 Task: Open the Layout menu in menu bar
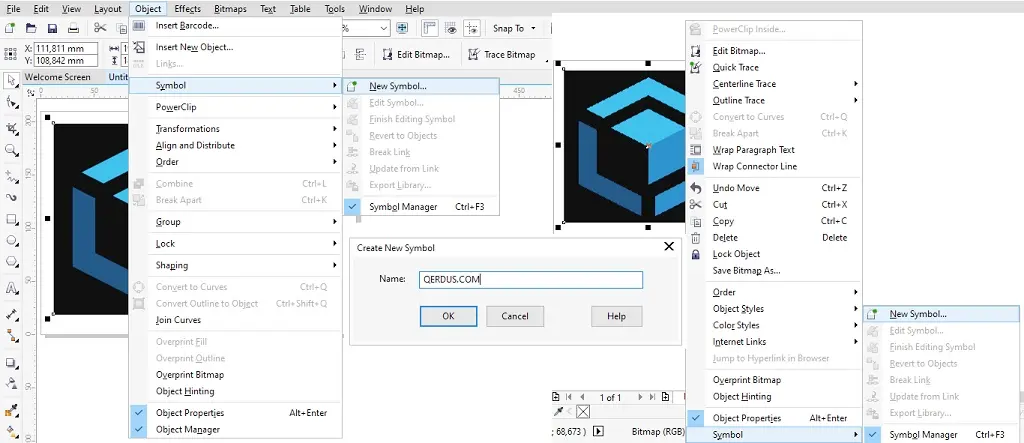pos(108,8)
